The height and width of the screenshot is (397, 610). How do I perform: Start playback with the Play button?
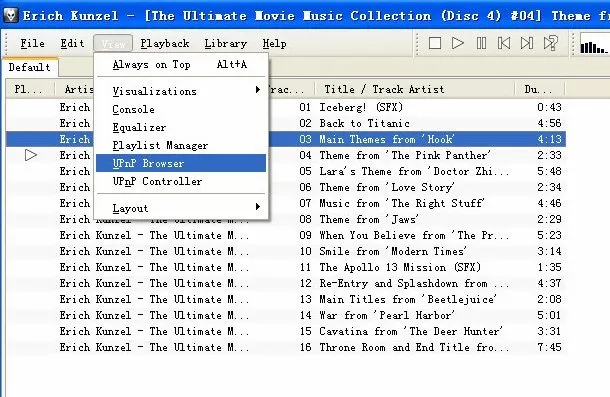click(458, 43)
